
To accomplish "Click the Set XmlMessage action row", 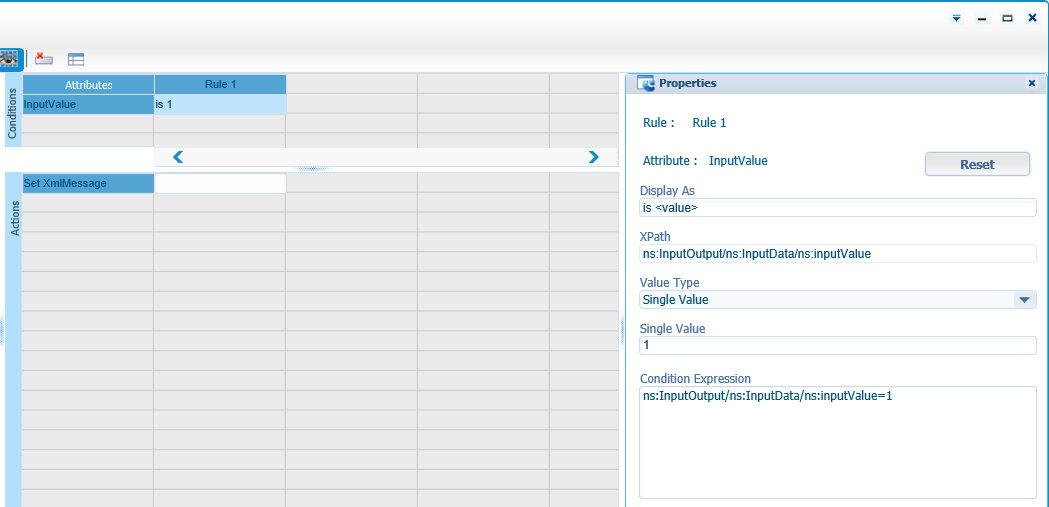I will (x=88, y=183).
